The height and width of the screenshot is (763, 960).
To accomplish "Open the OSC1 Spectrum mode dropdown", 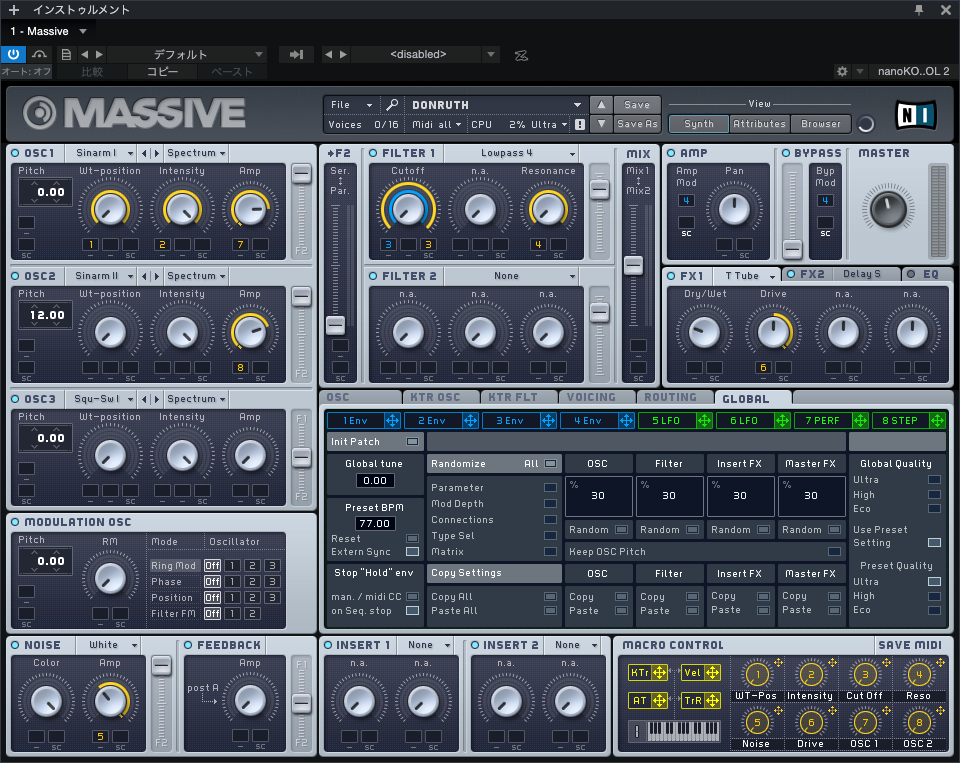I will click(x=196, y=153).
